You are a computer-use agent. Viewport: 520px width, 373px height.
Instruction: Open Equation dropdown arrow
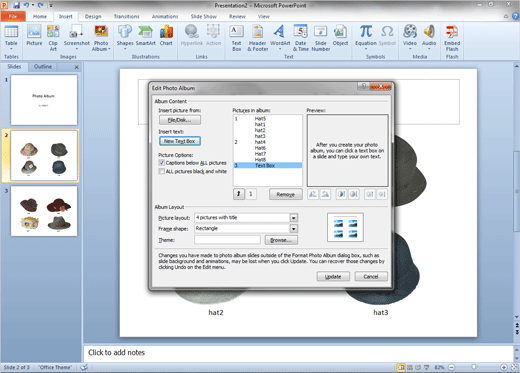tap(366, 49)
